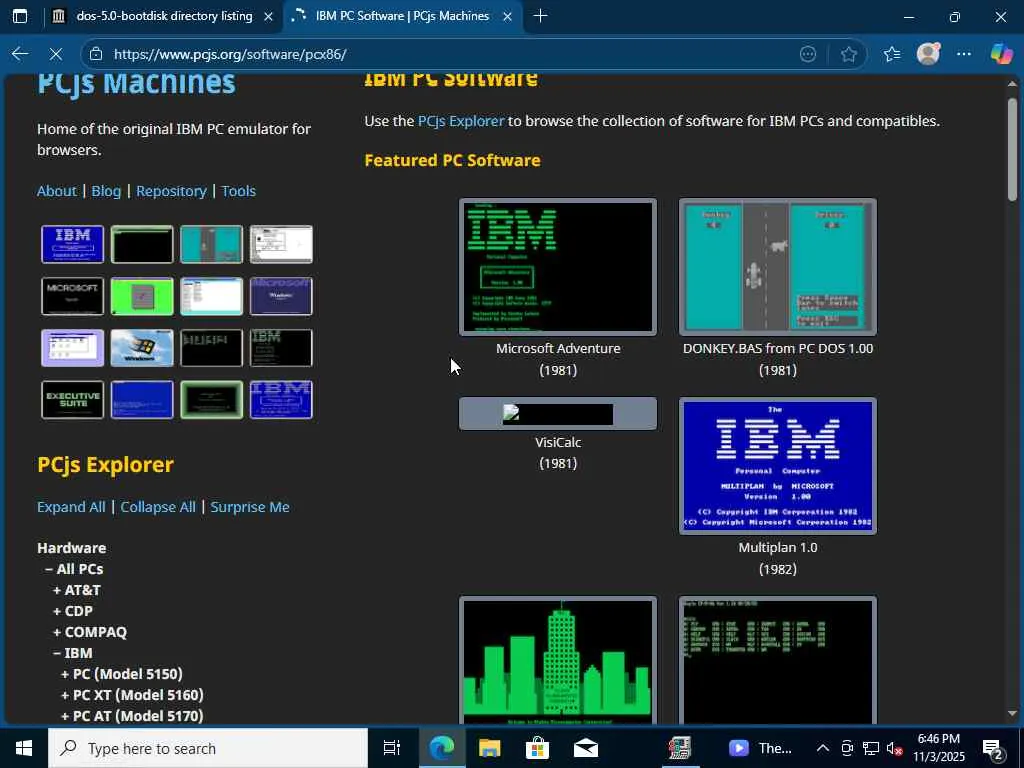The image size is (1024, 768).
Task: Close the dos-5.0-bootdisk directory listing tab
Action: click(268, 16)
